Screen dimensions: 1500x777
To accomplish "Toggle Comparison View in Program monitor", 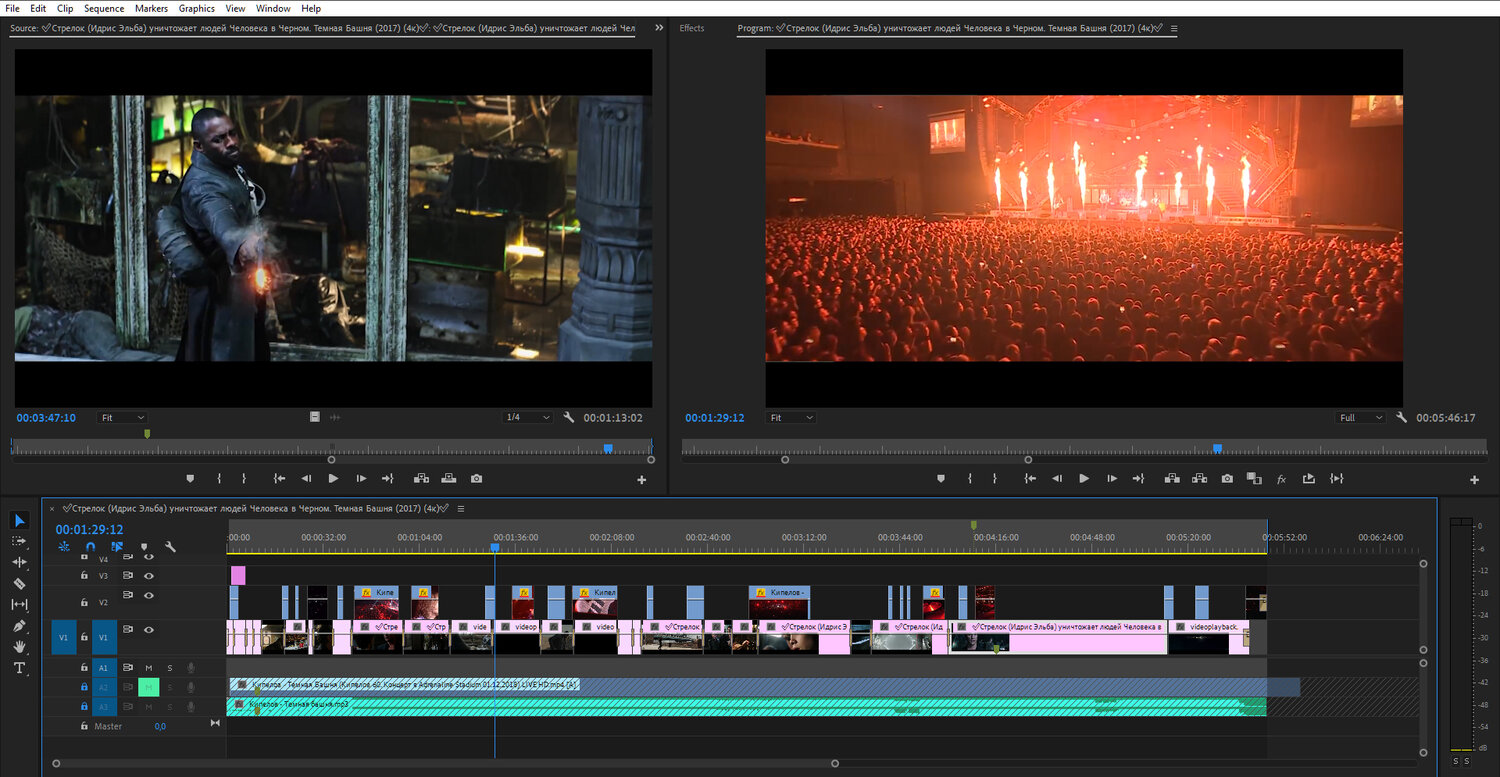I will pos(1254,479).
